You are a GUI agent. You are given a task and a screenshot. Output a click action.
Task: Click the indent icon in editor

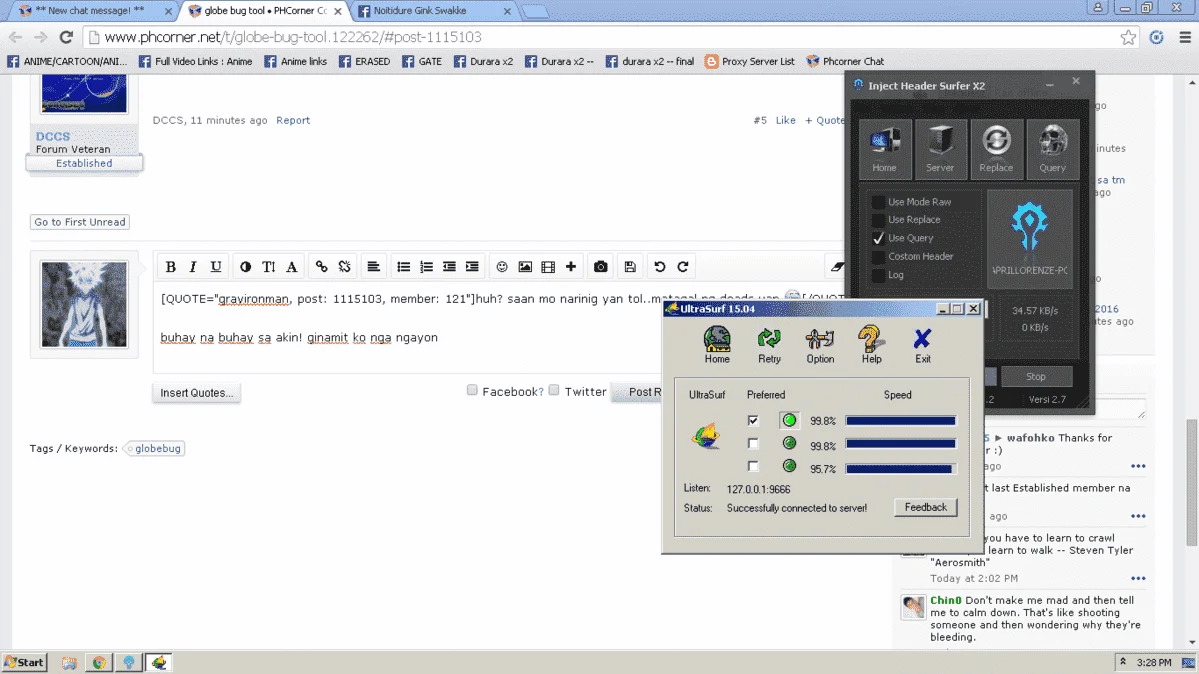472,266
